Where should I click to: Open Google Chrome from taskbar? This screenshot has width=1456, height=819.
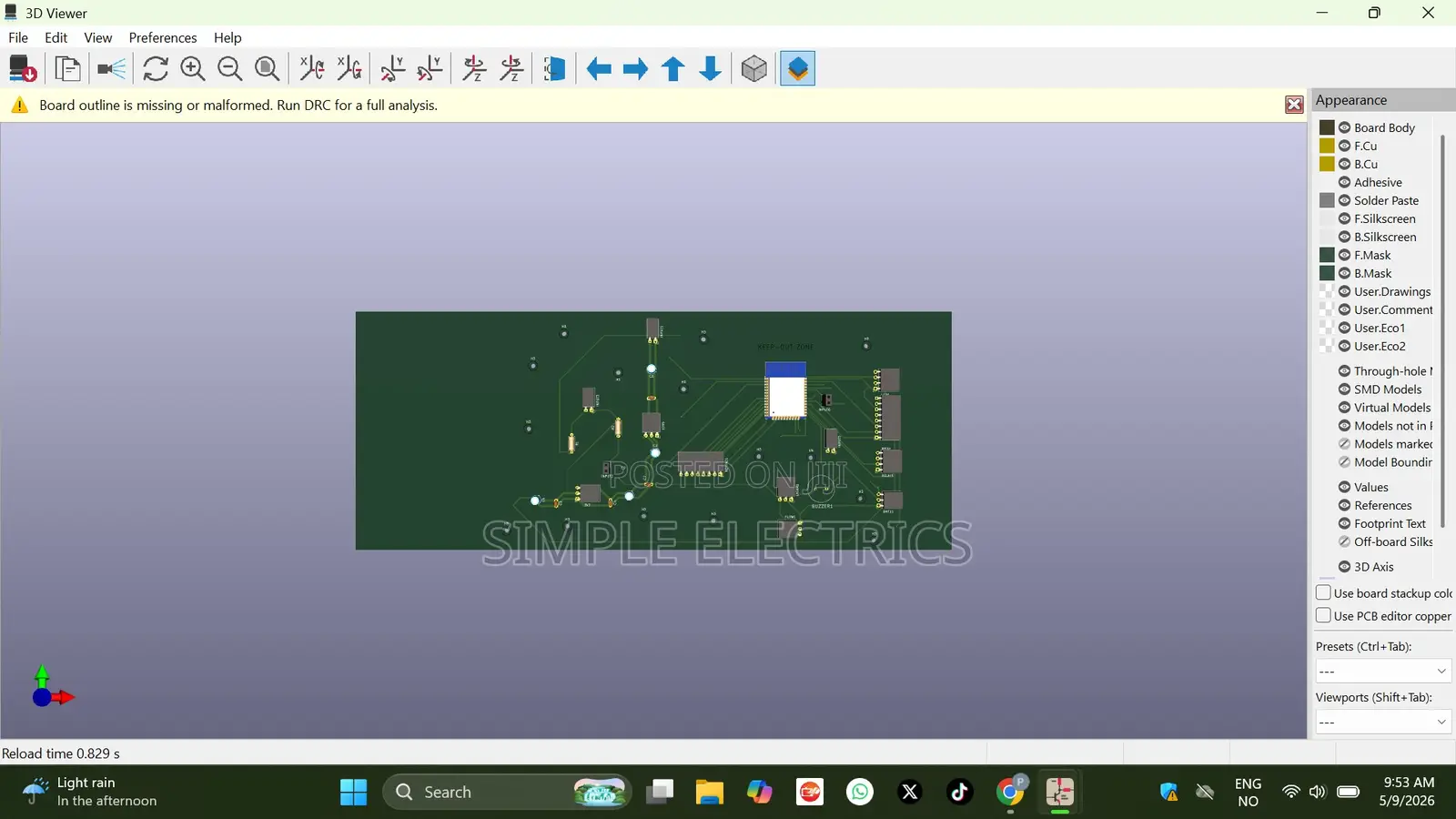1009,792
